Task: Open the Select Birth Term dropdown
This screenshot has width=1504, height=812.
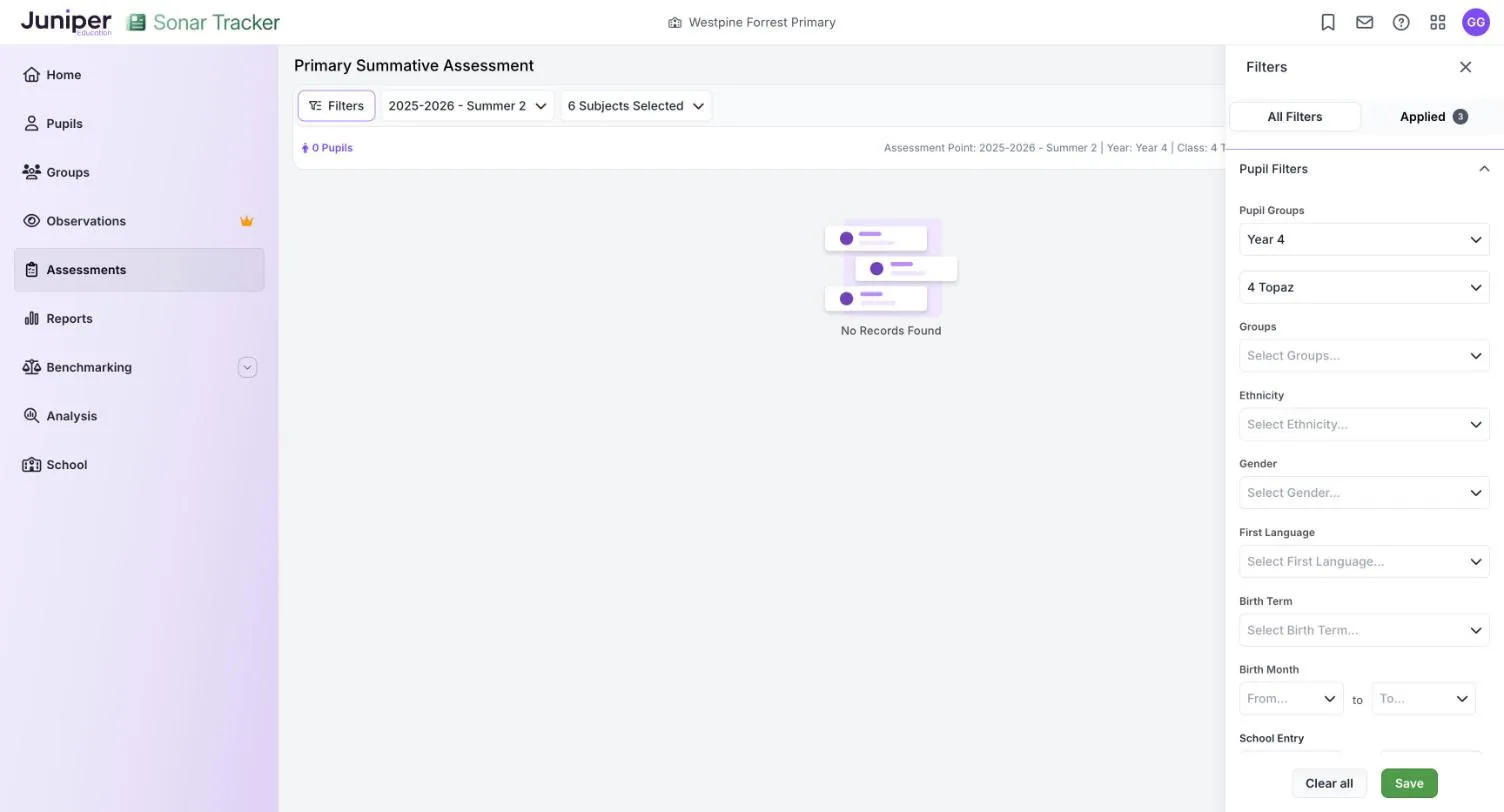Action: 1364,631
